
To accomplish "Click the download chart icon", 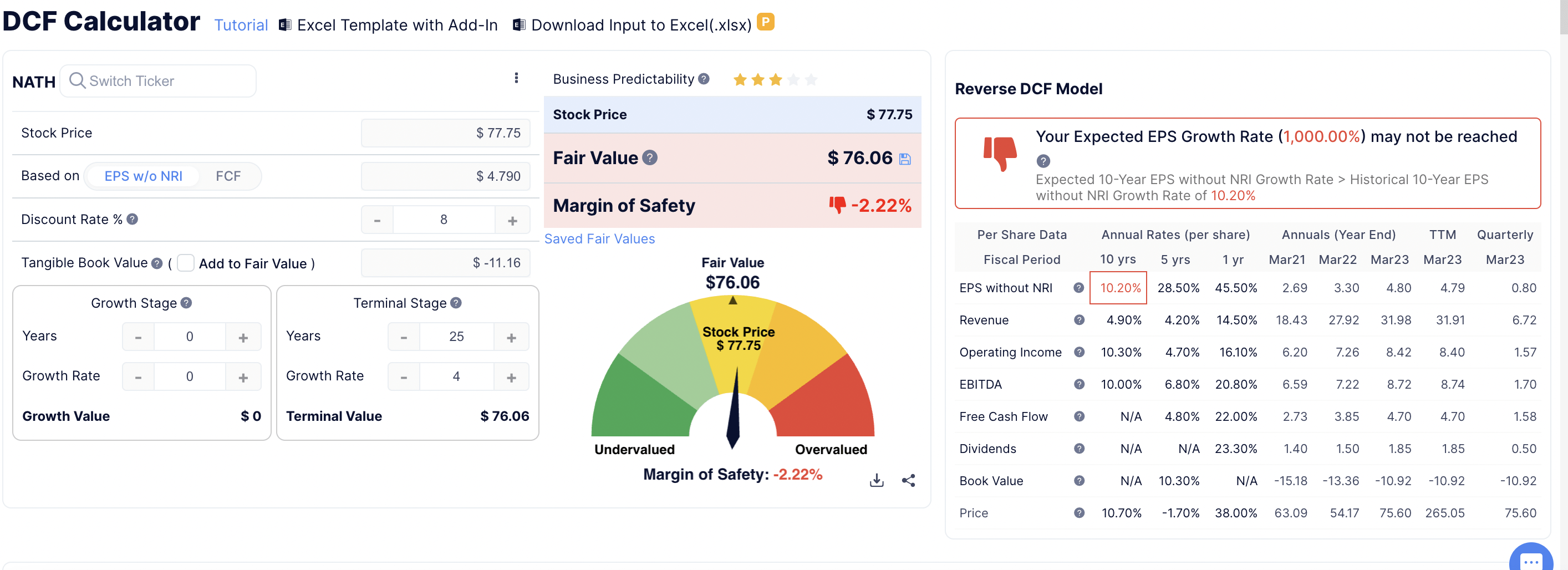I will [876, 481].
